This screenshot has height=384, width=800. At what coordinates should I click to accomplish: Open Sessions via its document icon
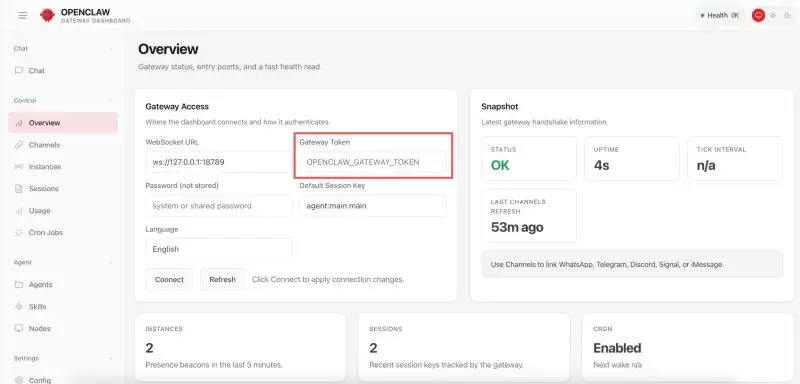[x=19, y=189]
